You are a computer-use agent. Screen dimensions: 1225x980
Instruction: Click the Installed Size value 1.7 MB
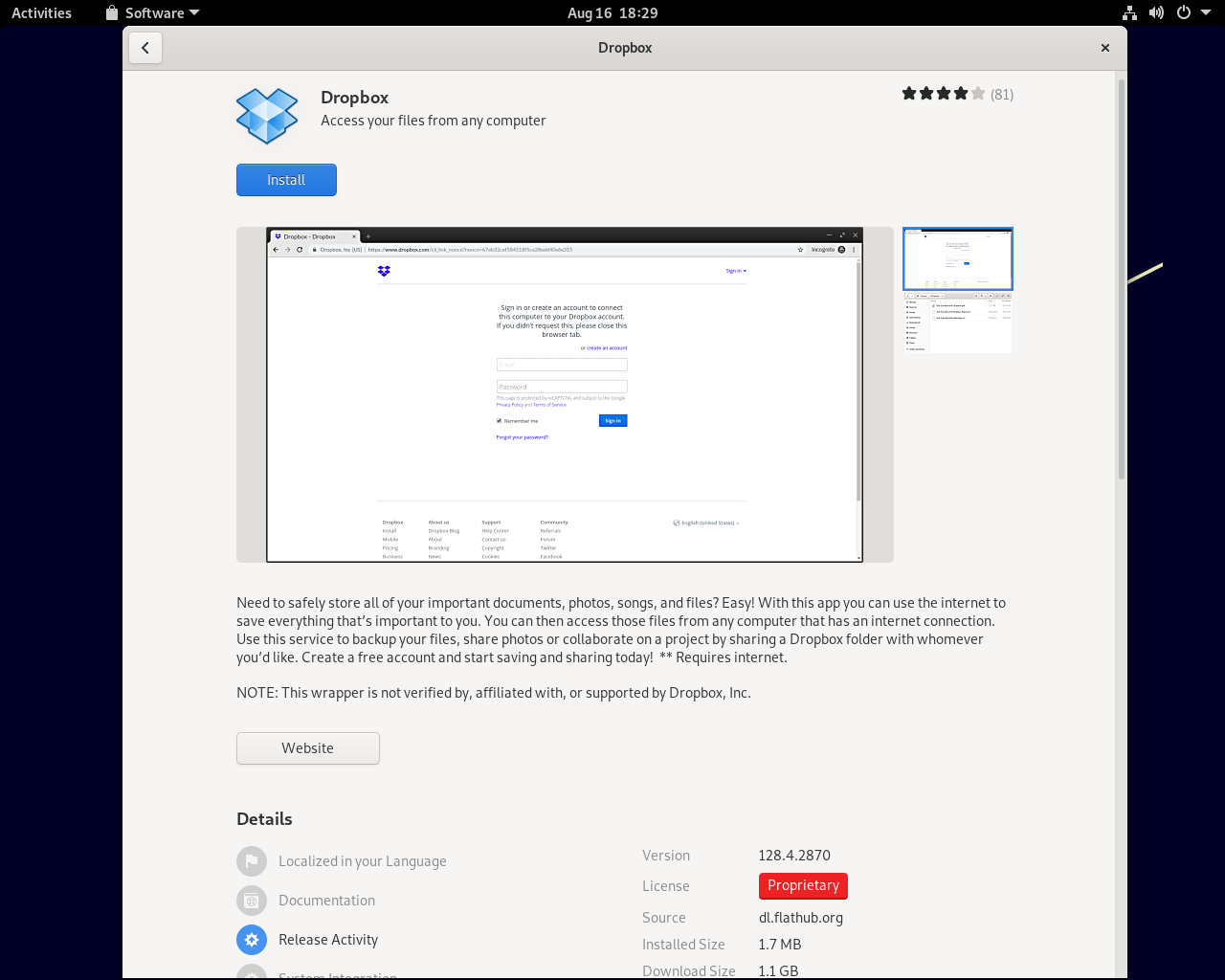pyautogui.click(x=780, y=945)
